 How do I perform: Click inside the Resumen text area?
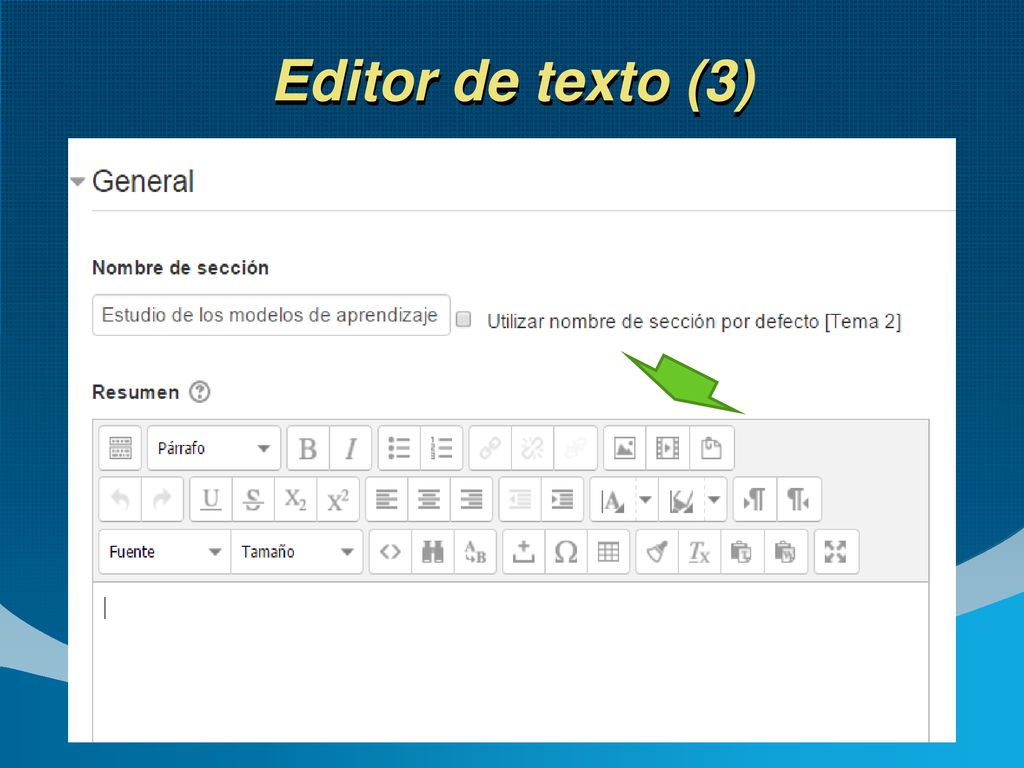pyautogui.click(x=511, y=662)
